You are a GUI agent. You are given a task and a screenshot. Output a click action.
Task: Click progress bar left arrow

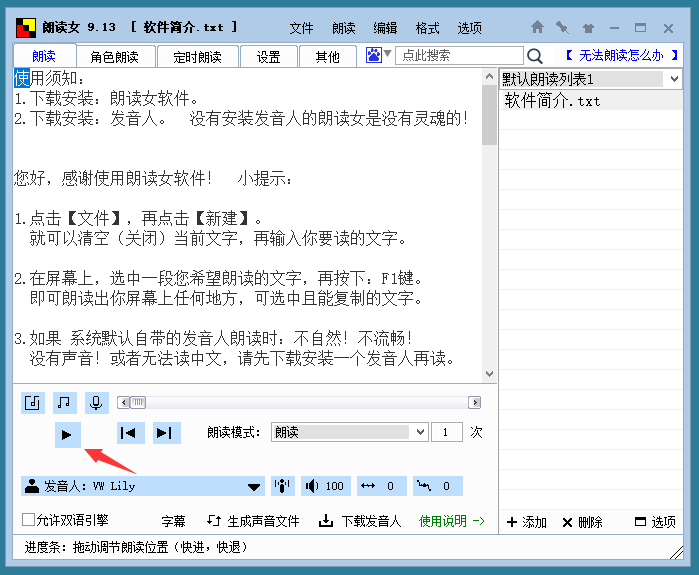pyautogui.click(x=123, y=402)
